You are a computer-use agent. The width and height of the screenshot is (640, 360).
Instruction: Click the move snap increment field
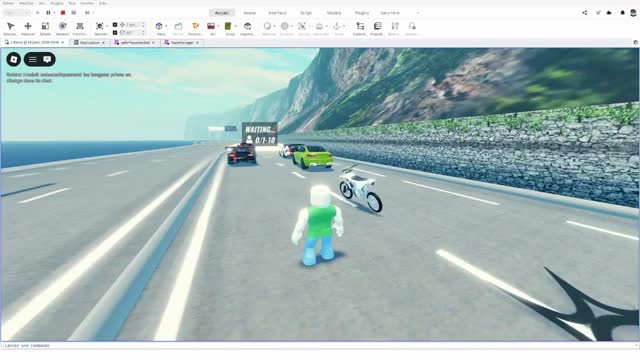[134, 25]
